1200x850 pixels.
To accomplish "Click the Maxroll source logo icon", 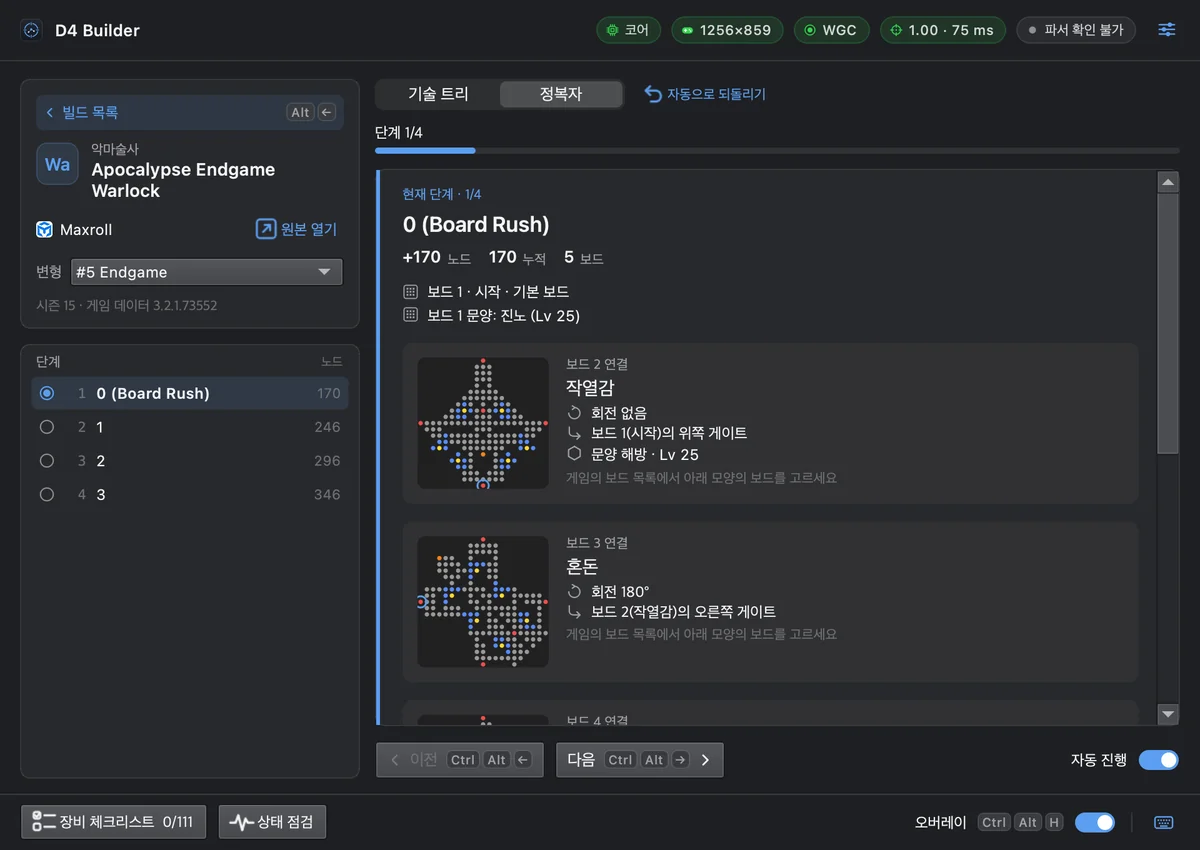I will (44, 229).
